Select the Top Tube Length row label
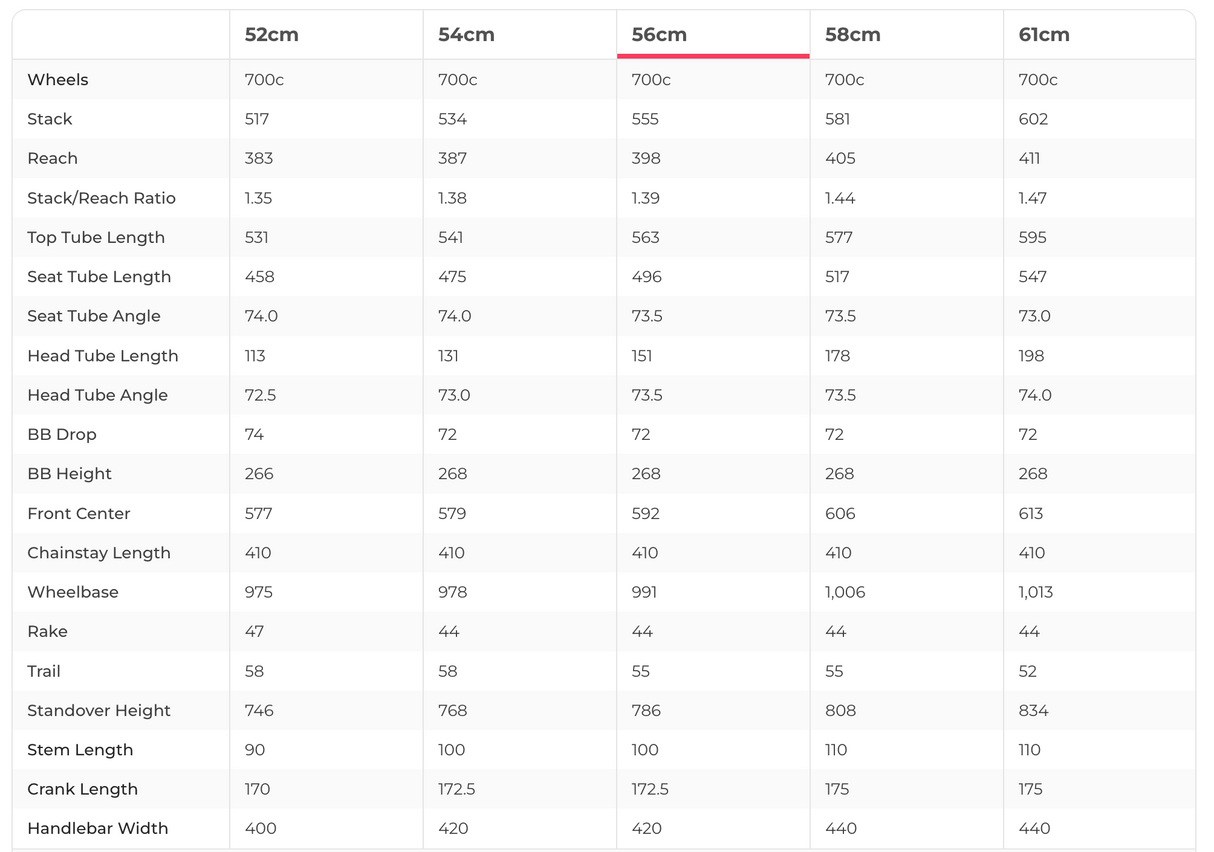The image size is (1214, 852). [96, 238]
